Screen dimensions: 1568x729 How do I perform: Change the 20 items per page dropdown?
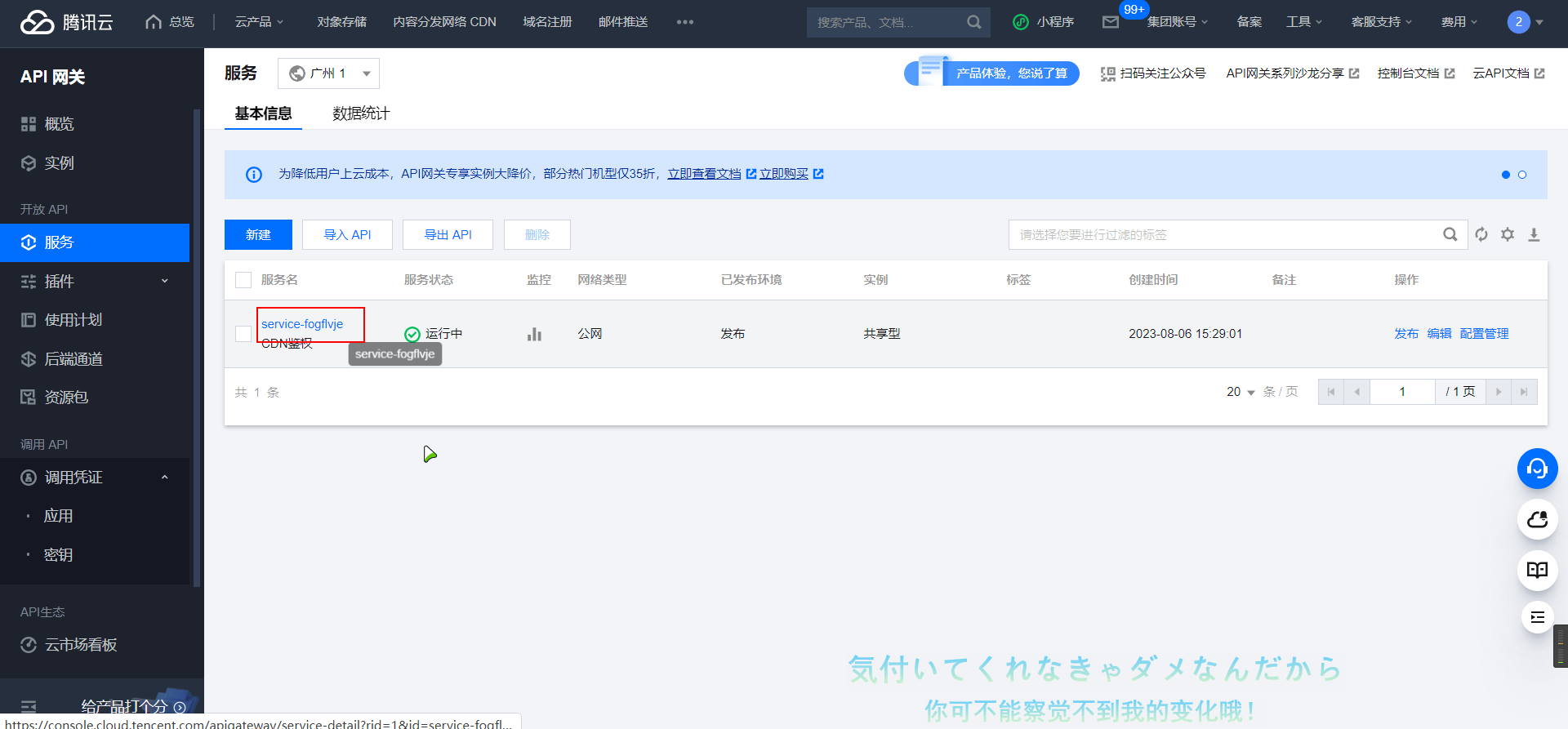[1241, 392]
